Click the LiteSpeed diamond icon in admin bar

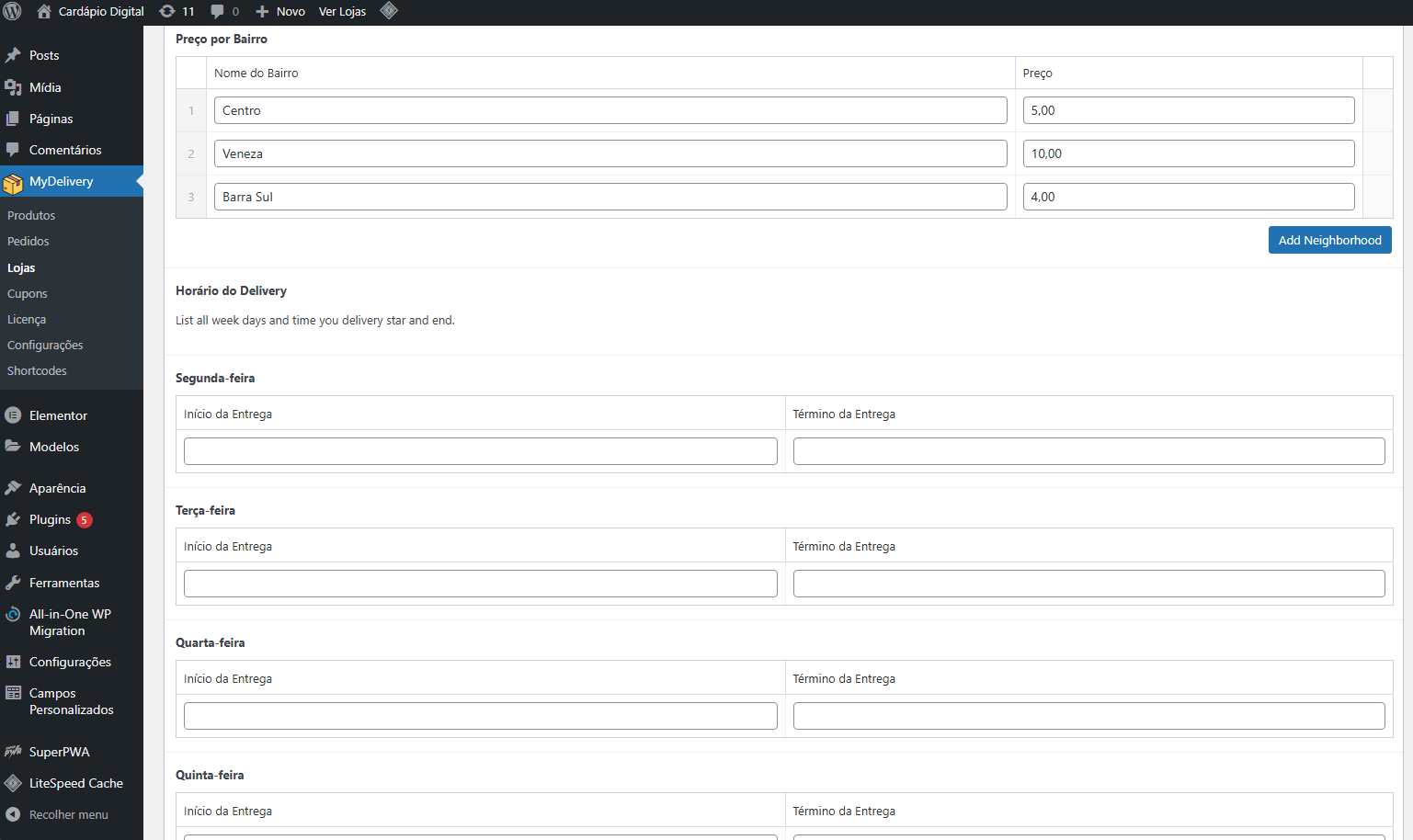(x=389, y=11)
